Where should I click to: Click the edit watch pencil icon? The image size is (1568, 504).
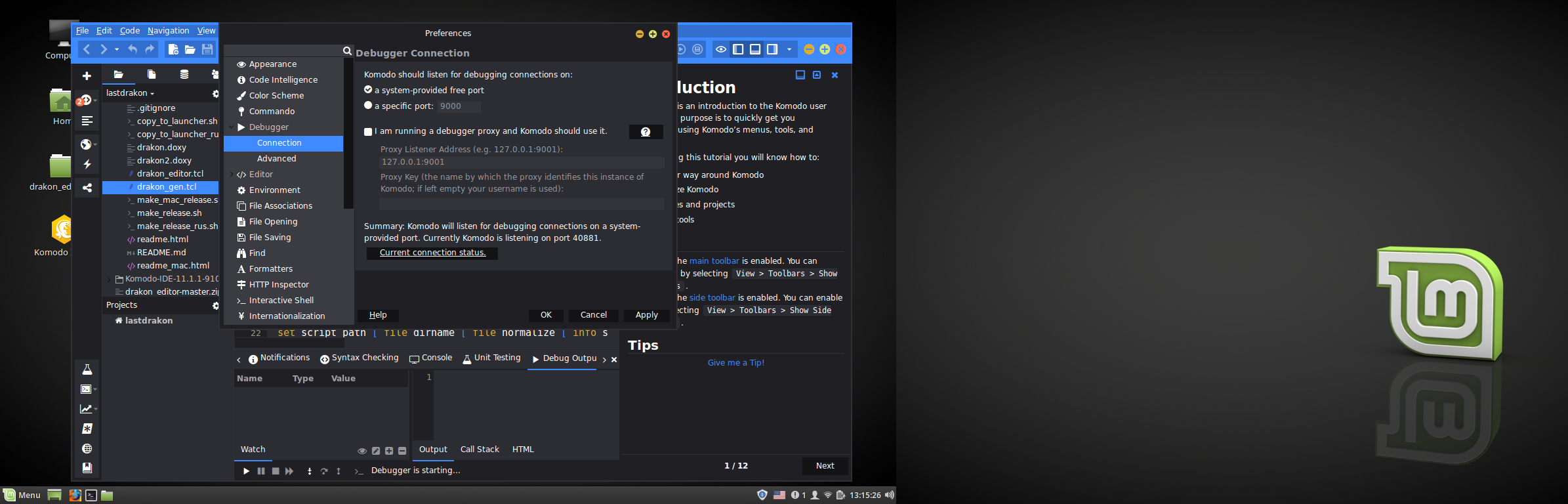(x=376, y=451)
